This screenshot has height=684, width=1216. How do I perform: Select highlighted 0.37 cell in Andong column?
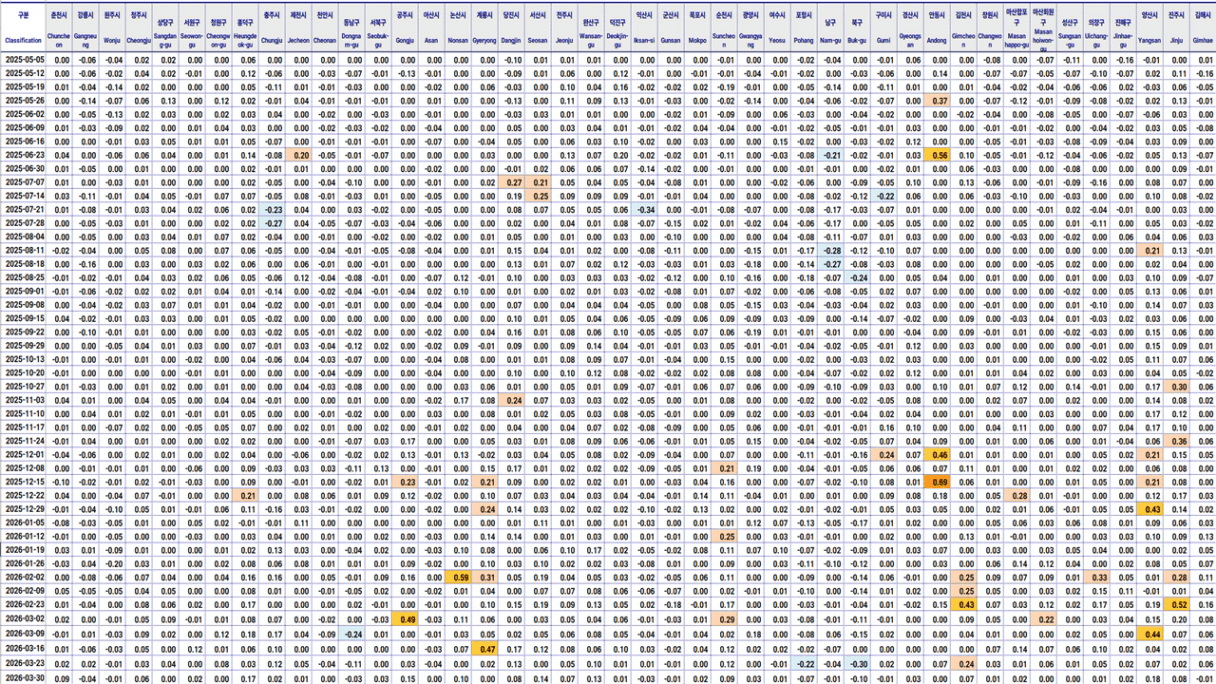click(x=938, y=101)
